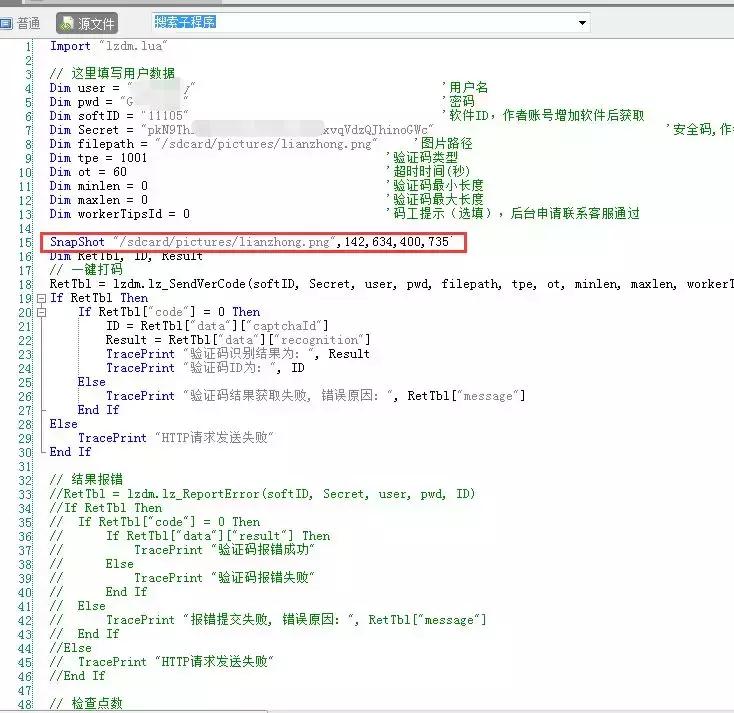
Task: Click the 结果报错 comment
Action: [86, 480]
